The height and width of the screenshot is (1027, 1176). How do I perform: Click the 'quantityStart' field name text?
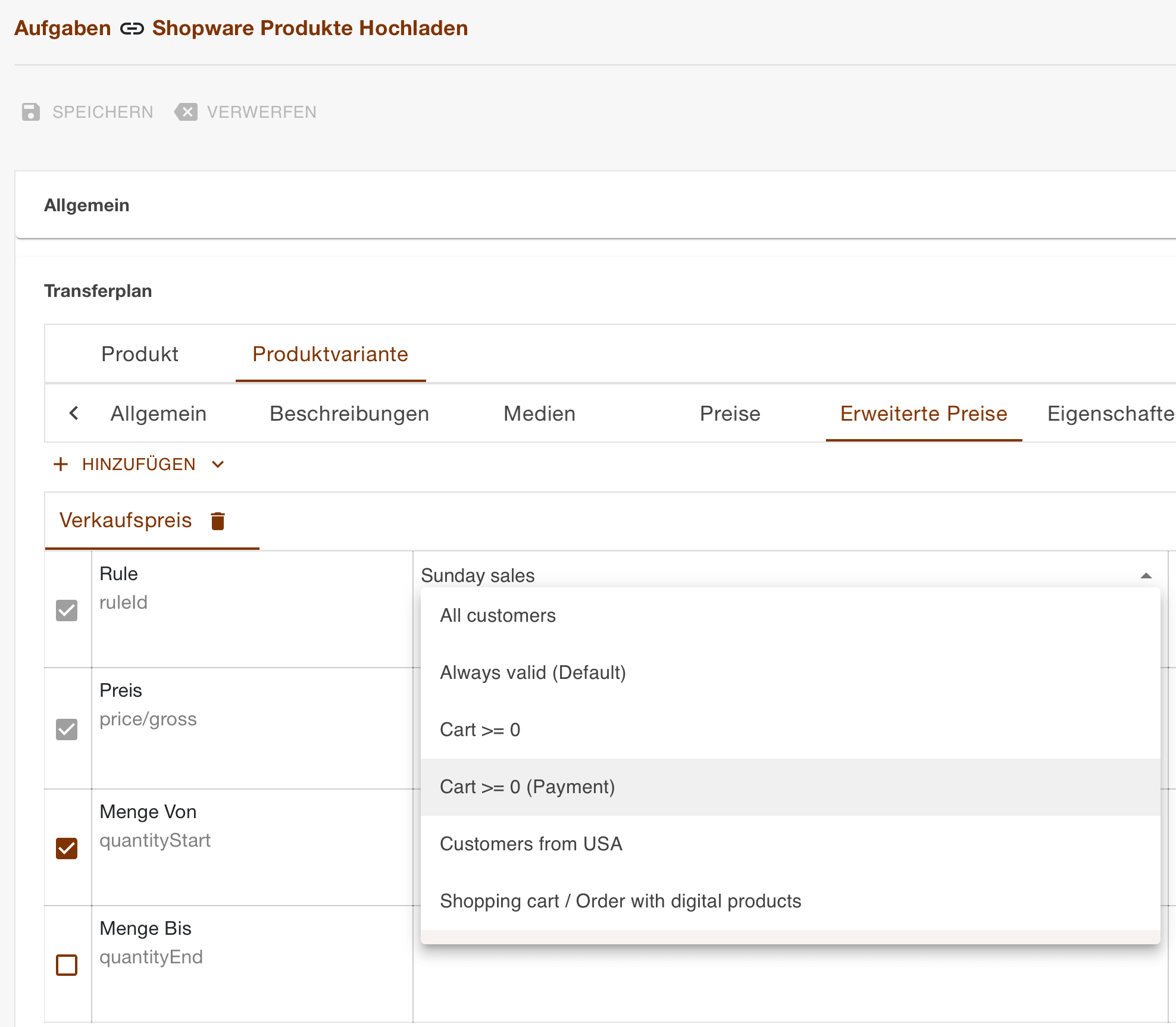point(155,840)
